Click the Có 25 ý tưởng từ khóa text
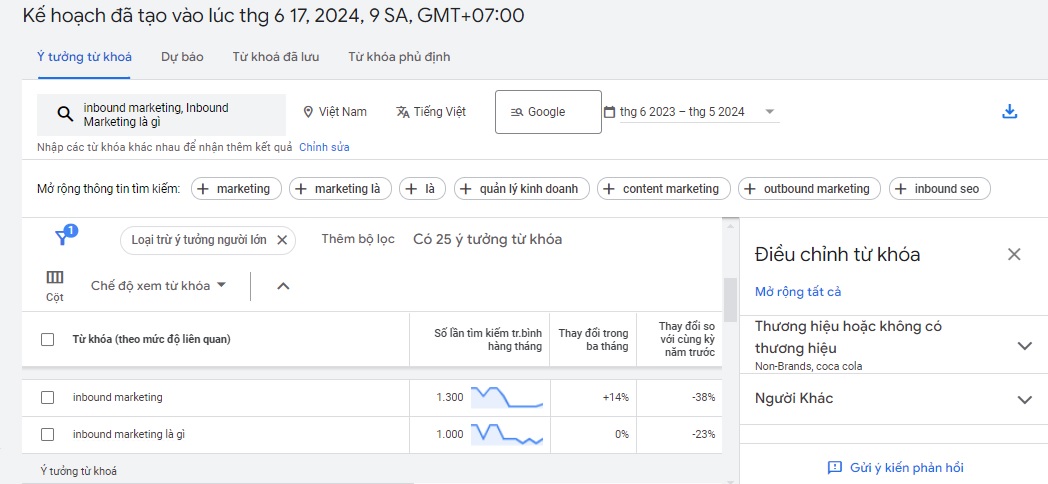 [487, 239]
